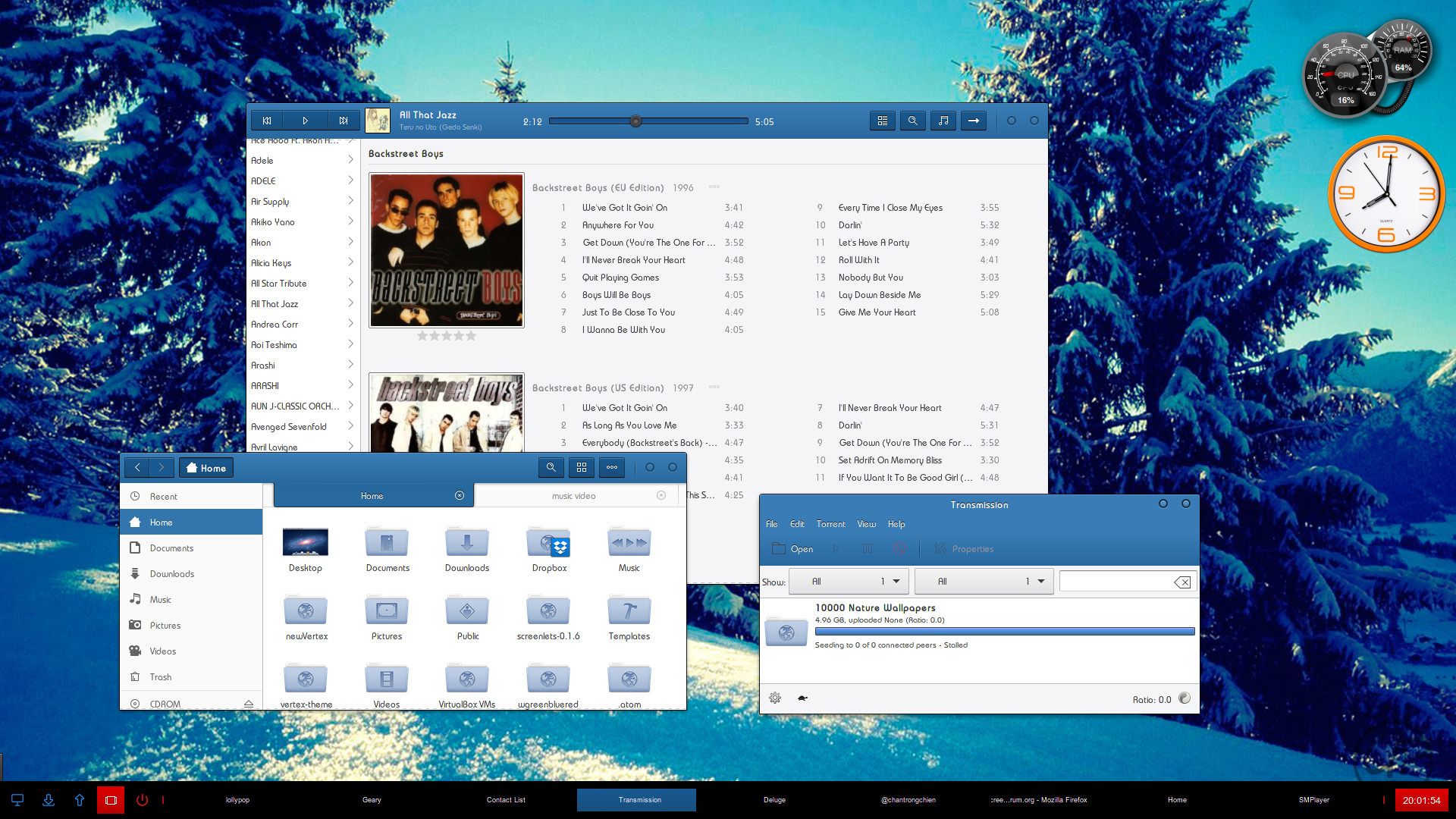Click the music note icon in player toolbar
Viewport: 1456px width, 819px height.
click(x=943, y=121)
